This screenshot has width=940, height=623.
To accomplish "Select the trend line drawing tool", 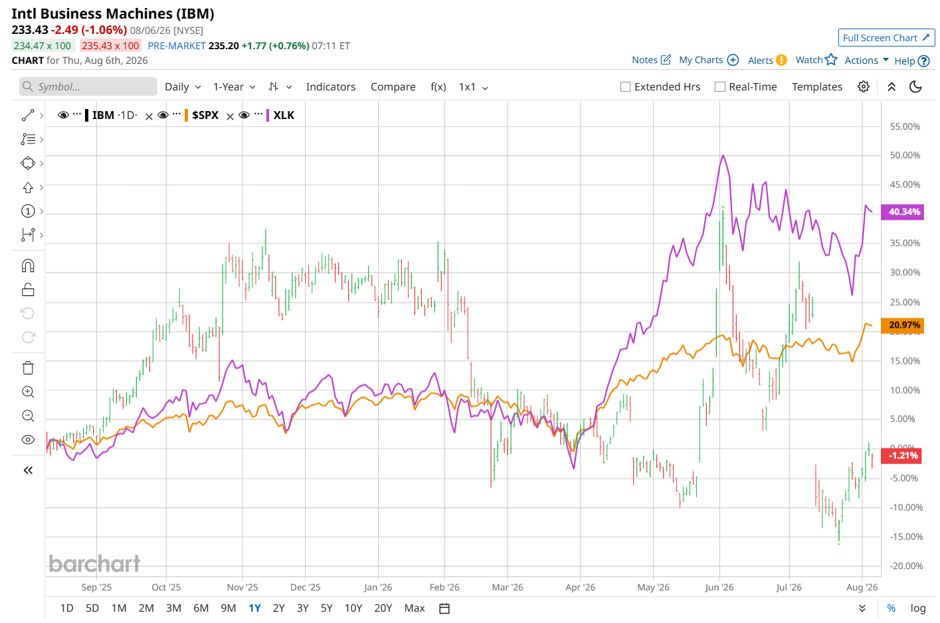I will click(28, 115).
